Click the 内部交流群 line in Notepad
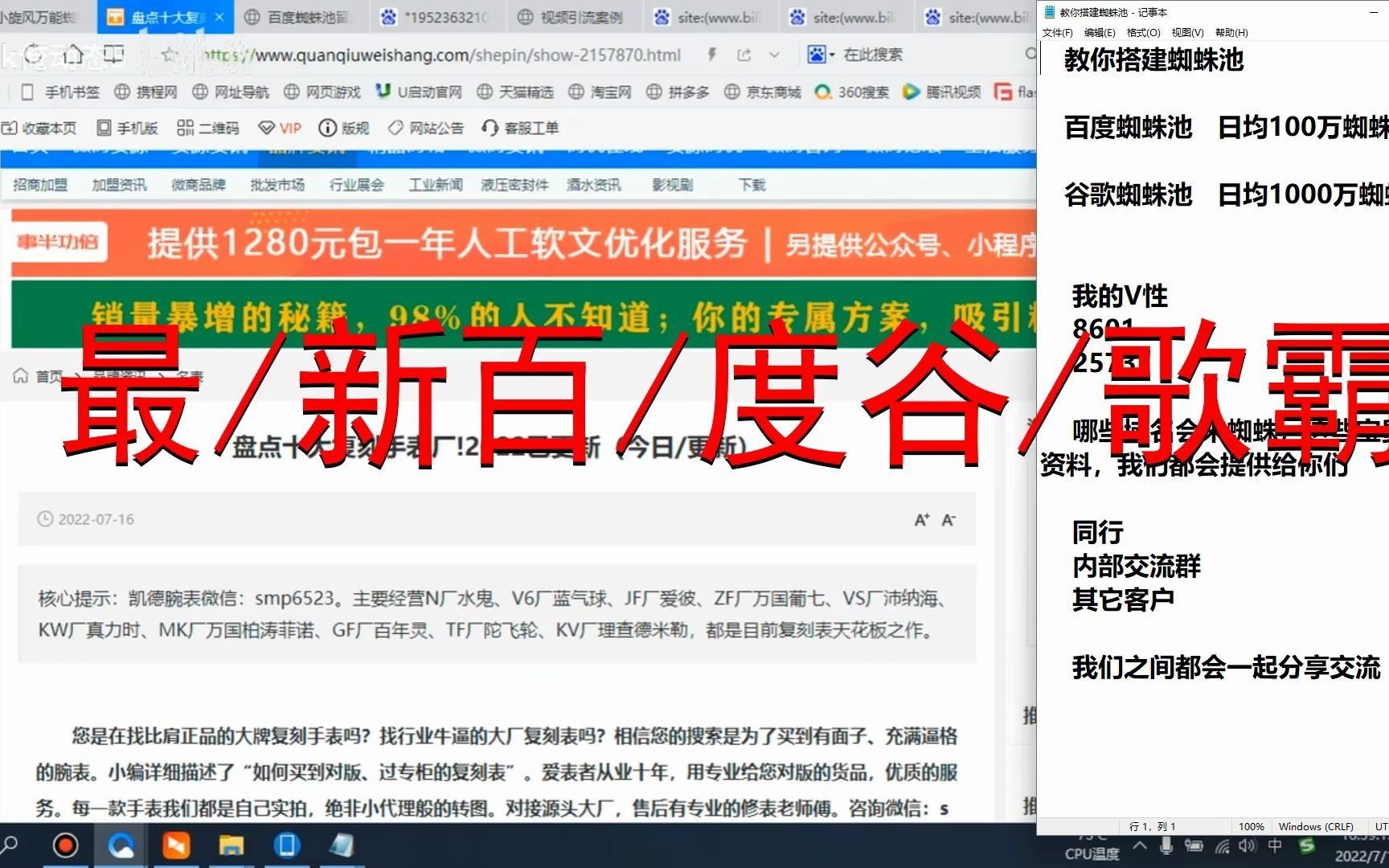1389x868 pixels. point(1136,566)
